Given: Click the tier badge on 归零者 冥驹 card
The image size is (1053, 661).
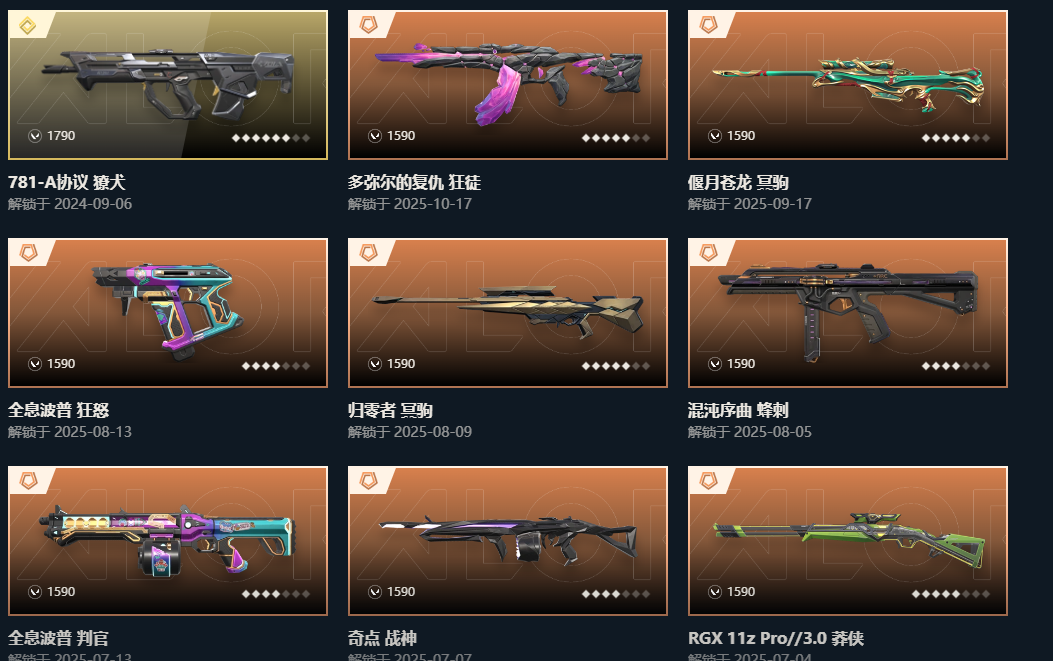Looking at the screenshot, I should (368, 253).
